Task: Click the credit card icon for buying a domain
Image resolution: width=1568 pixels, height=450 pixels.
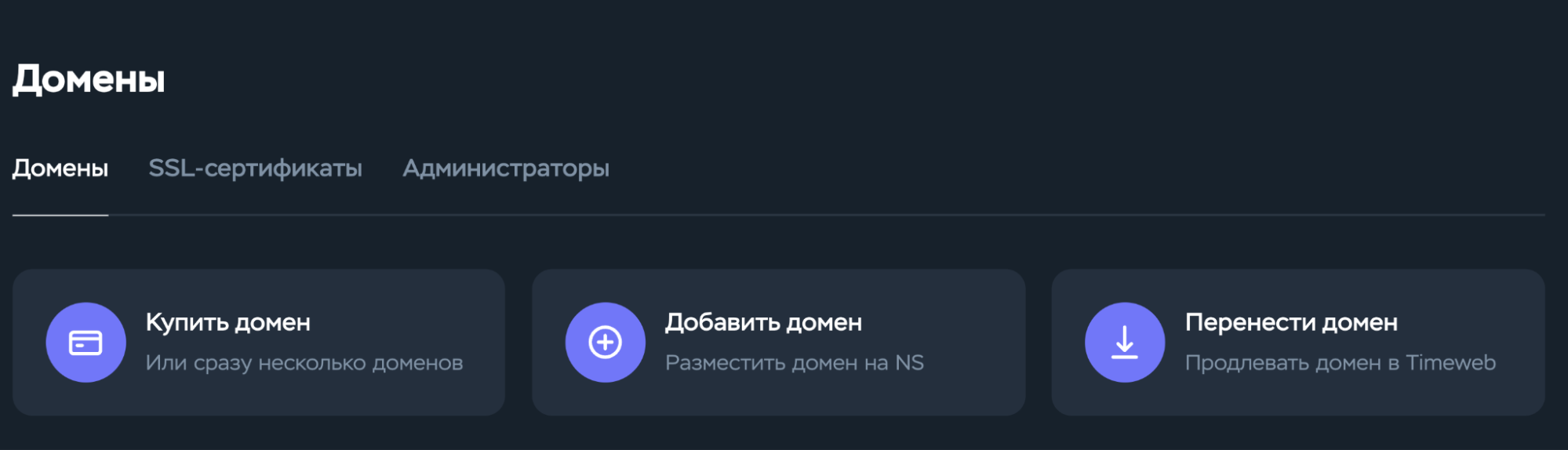Action: pyautogui.click(x=85, y=343)
